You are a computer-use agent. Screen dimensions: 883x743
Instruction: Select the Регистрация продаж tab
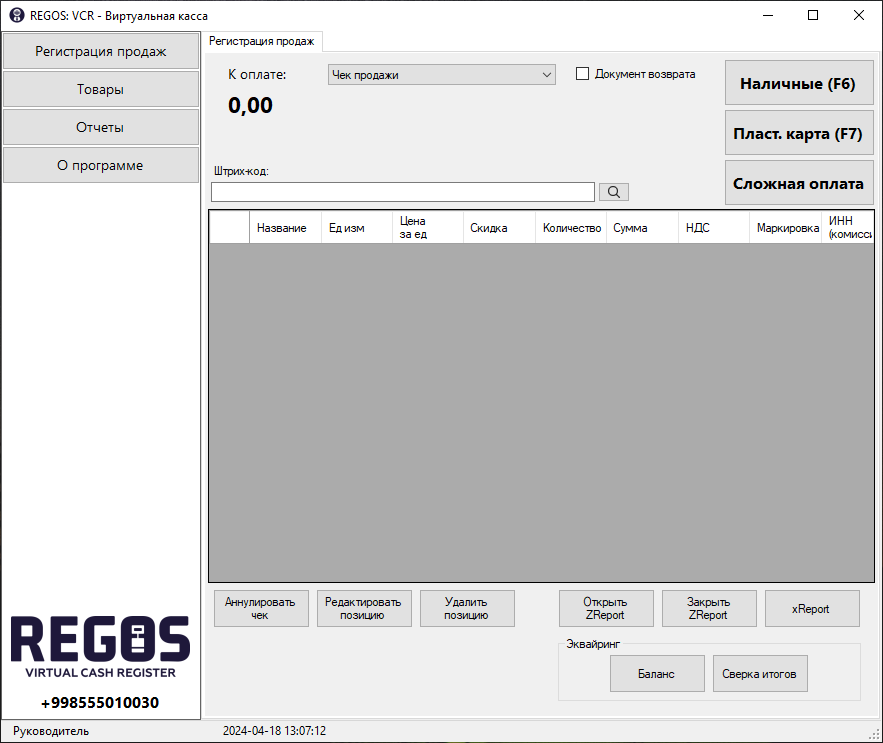(261, 41)
